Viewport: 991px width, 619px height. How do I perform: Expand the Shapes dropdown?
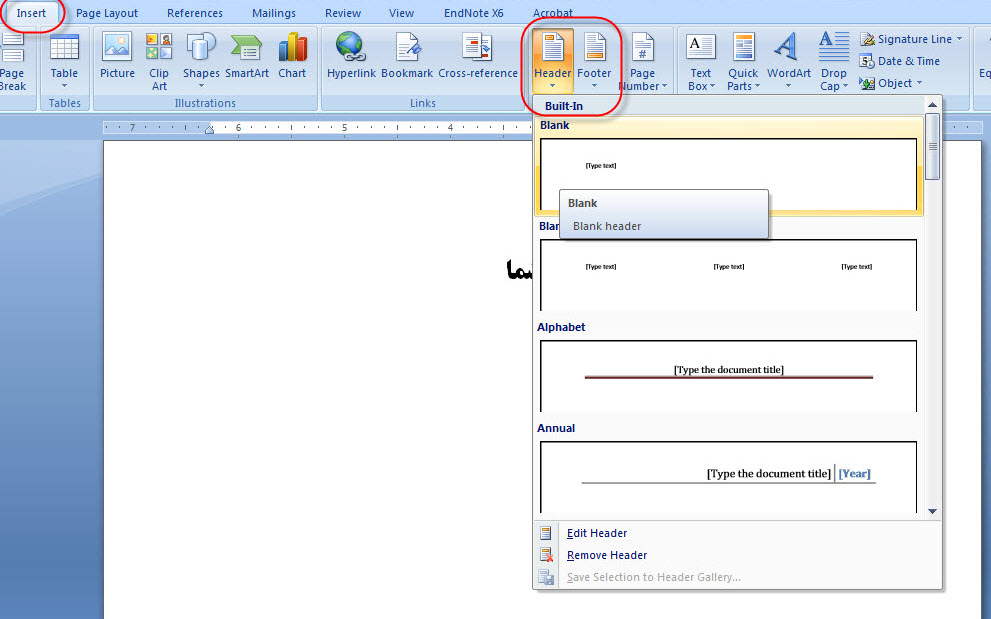pyautogui.click(x=201, y=60)
